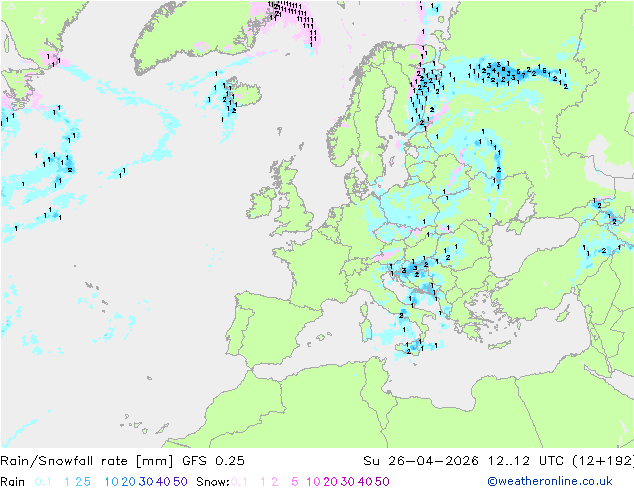Click the date "Su 26-04-2026"
Screen dimensions: 634x490
point(421,461)
